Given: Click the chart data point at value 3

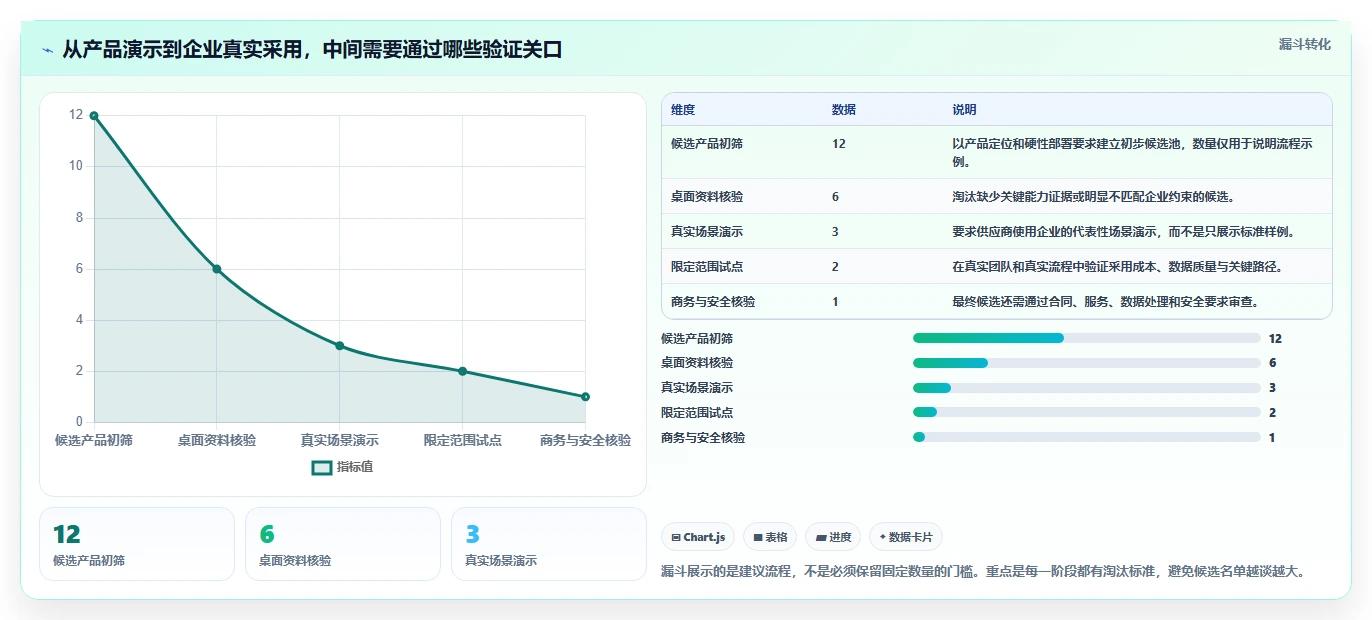Looking at the screenshot, I should (x=340, y=346).
